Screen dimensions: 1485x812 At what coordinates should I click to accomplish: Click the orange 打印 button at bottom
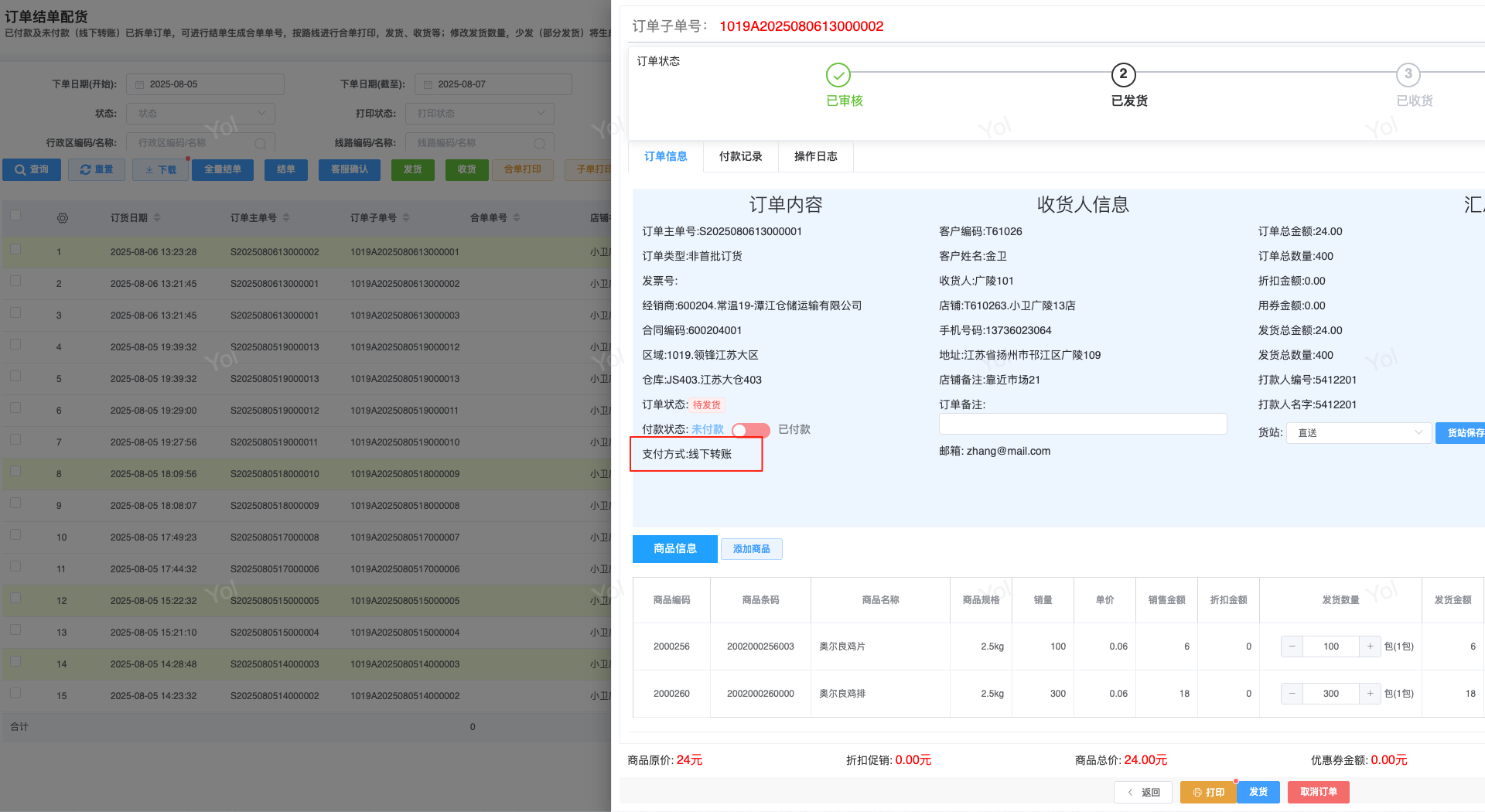pos(1208,792)
